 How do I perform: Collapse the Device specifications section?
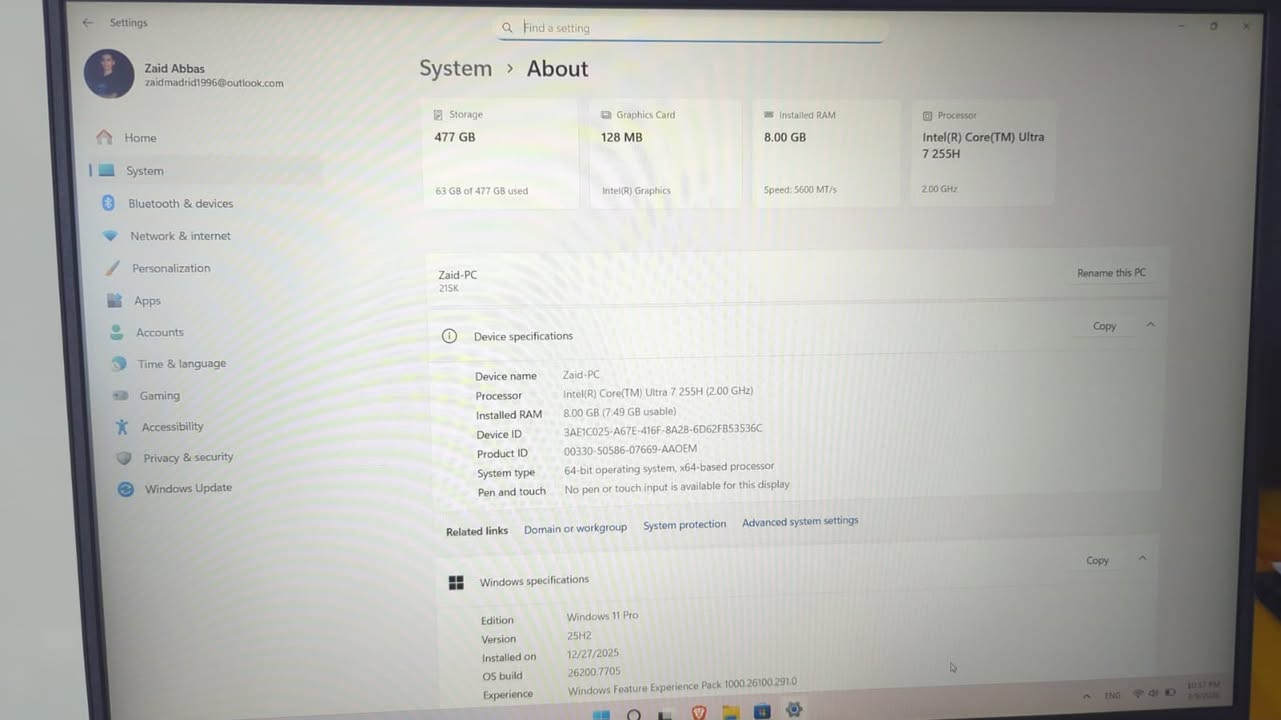pos(1150,325)
